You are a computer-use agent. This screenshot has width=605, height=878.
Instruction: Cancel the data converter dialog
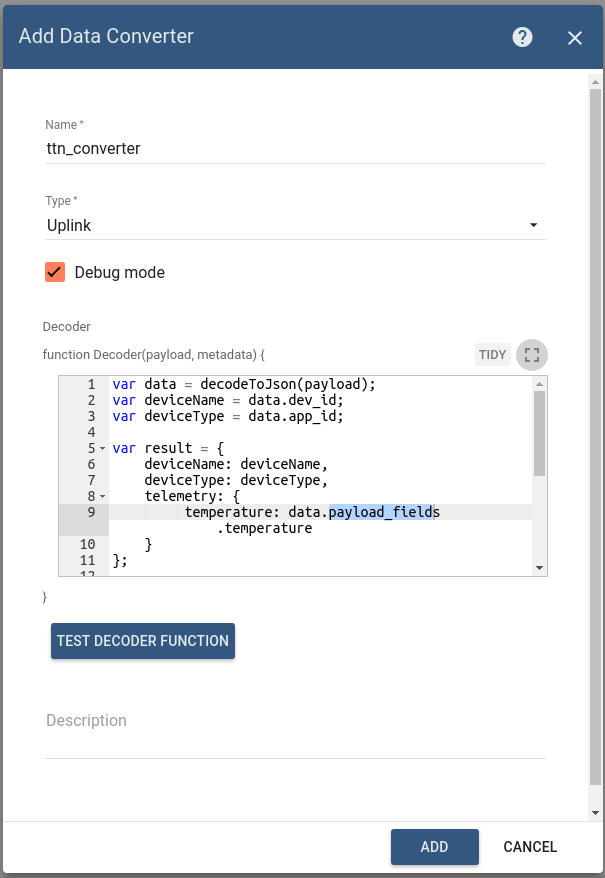coord(529,847)
